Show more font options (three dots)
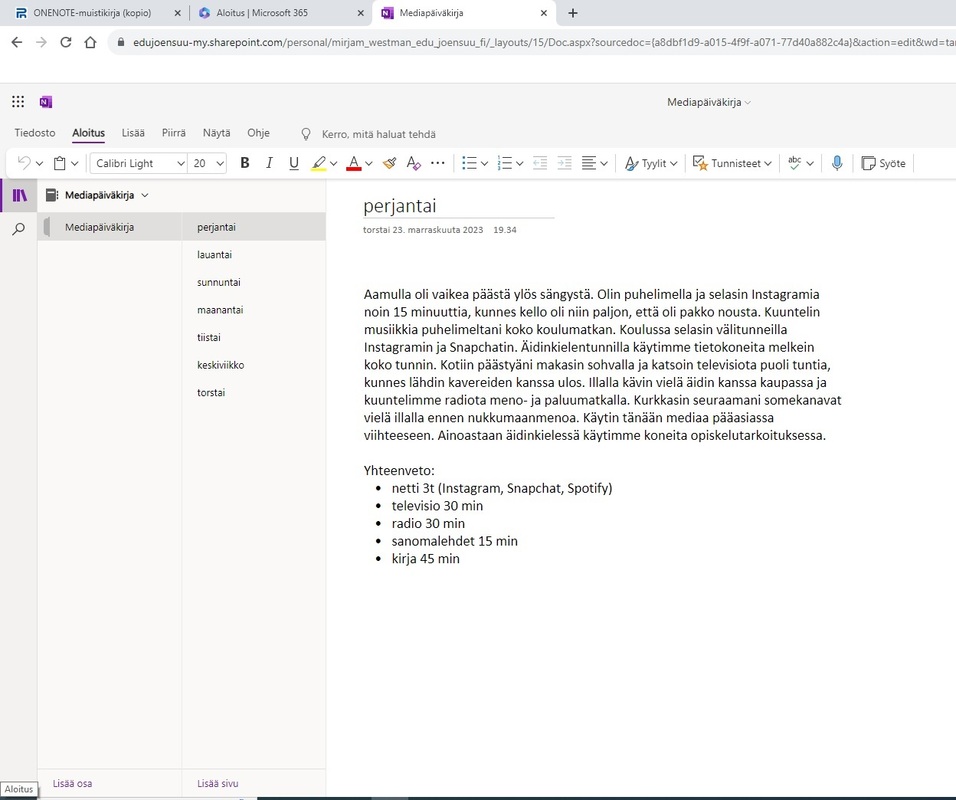The image size is (956, 800). [x=437, y=163]
